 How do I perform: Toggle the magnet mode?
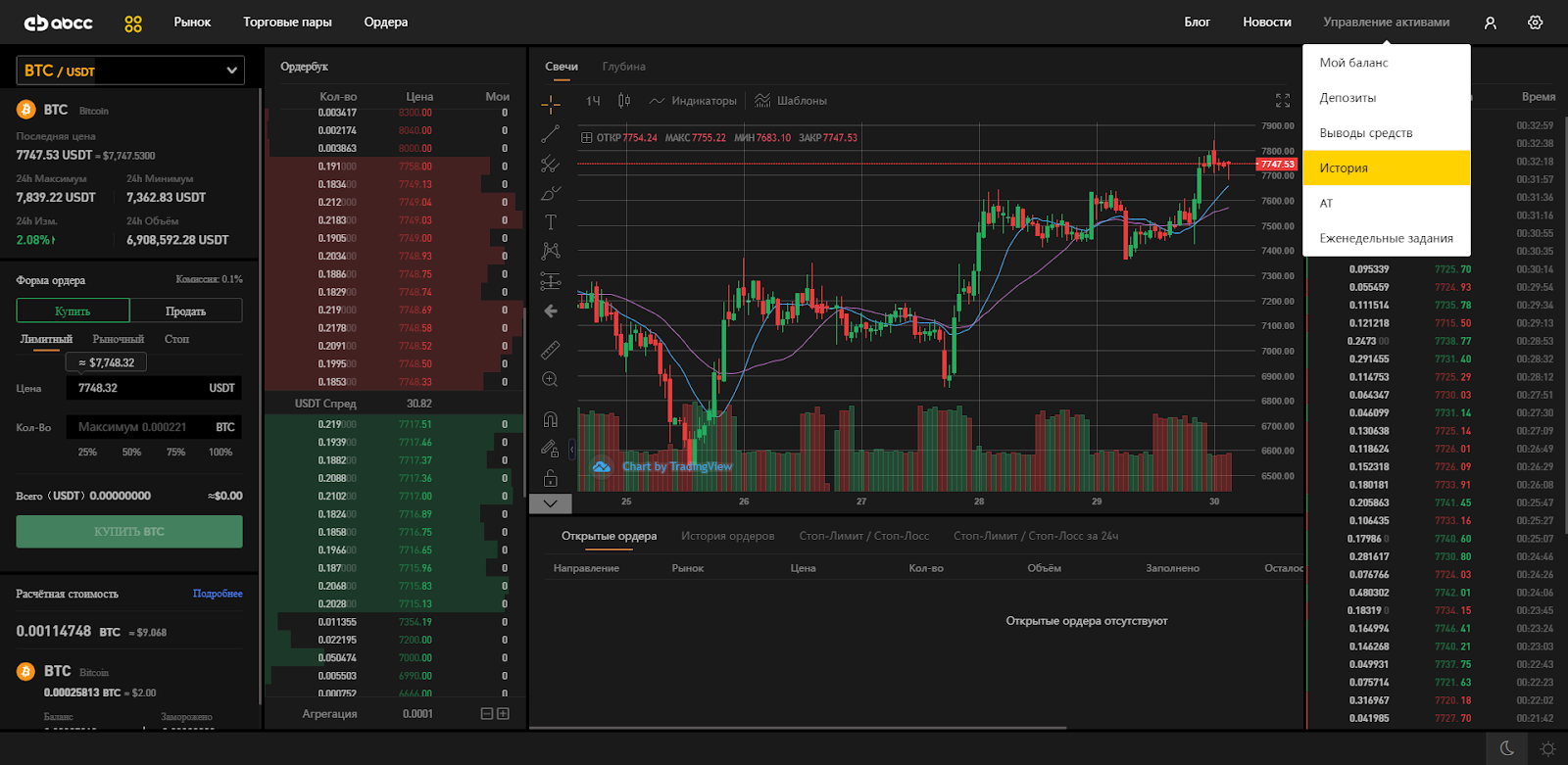pos(551,419)
